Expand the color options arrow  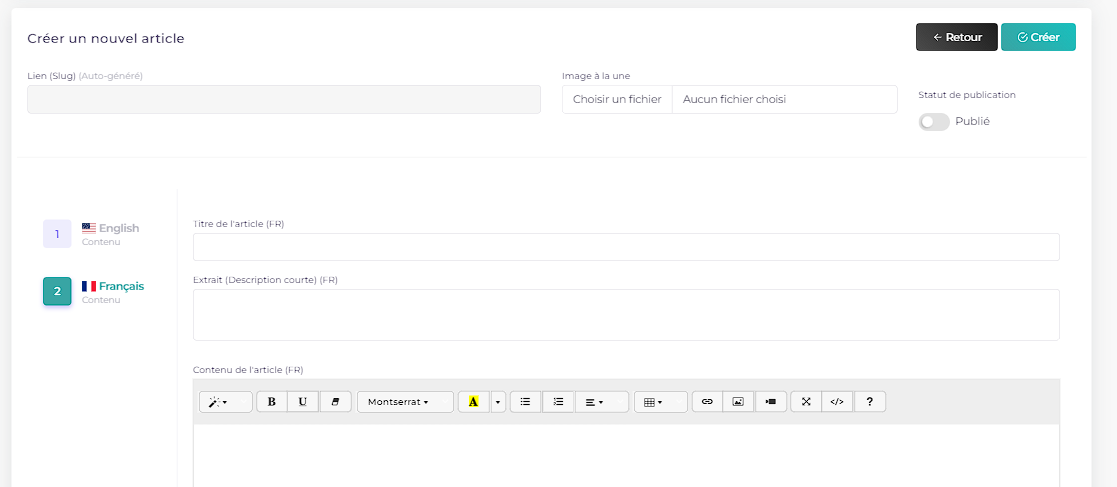point(498,402)
